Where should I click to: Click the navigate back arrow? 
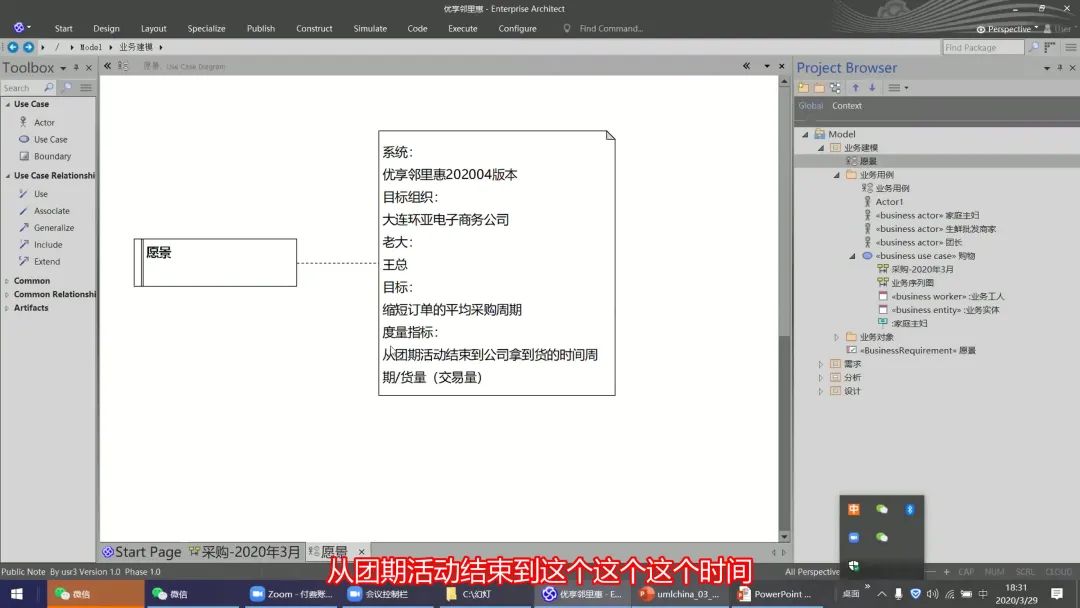point(12,47)
